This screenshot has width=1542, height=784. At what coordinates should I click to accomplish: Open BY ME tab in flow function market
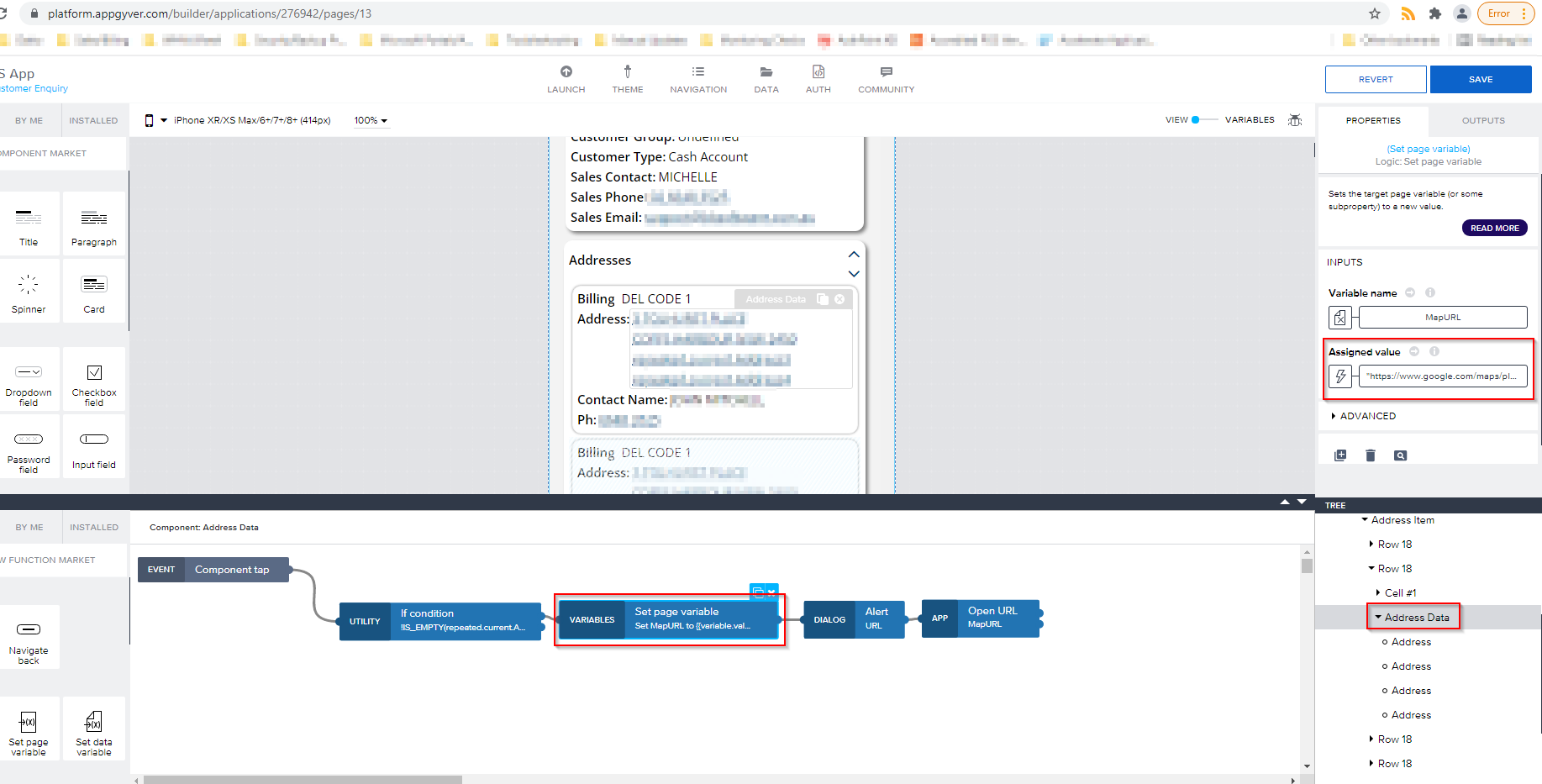(x=29, y=528)
